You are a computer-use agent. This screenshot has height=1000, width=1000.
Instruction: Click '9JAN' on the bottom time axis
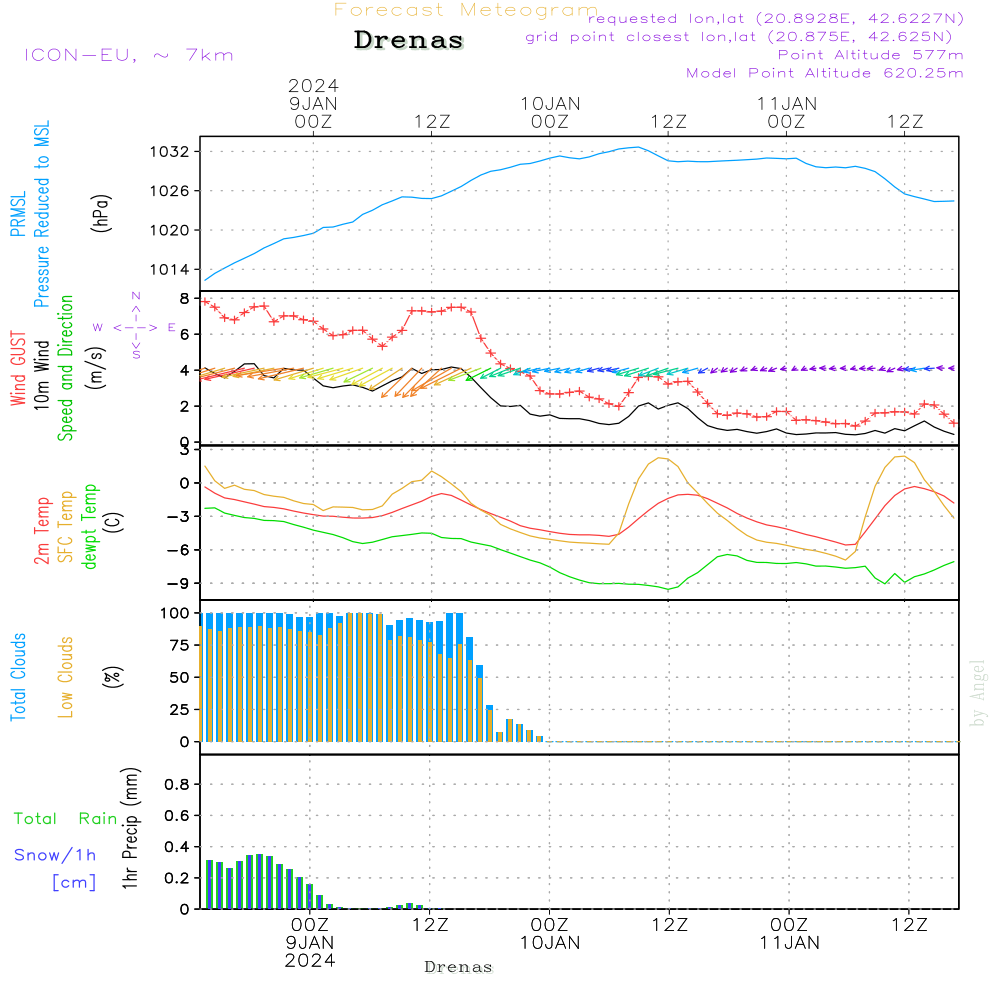[310, 943]
